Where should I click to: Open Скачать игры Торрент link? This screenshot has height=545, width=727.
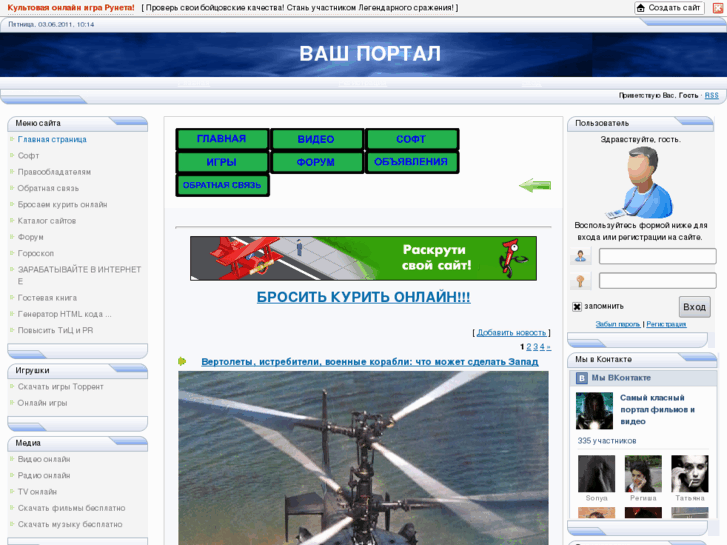60,386
